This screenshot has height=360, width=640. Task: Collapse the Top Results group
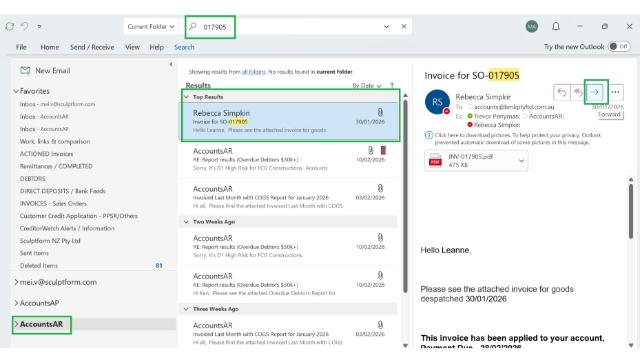click(x=186, y=97)
